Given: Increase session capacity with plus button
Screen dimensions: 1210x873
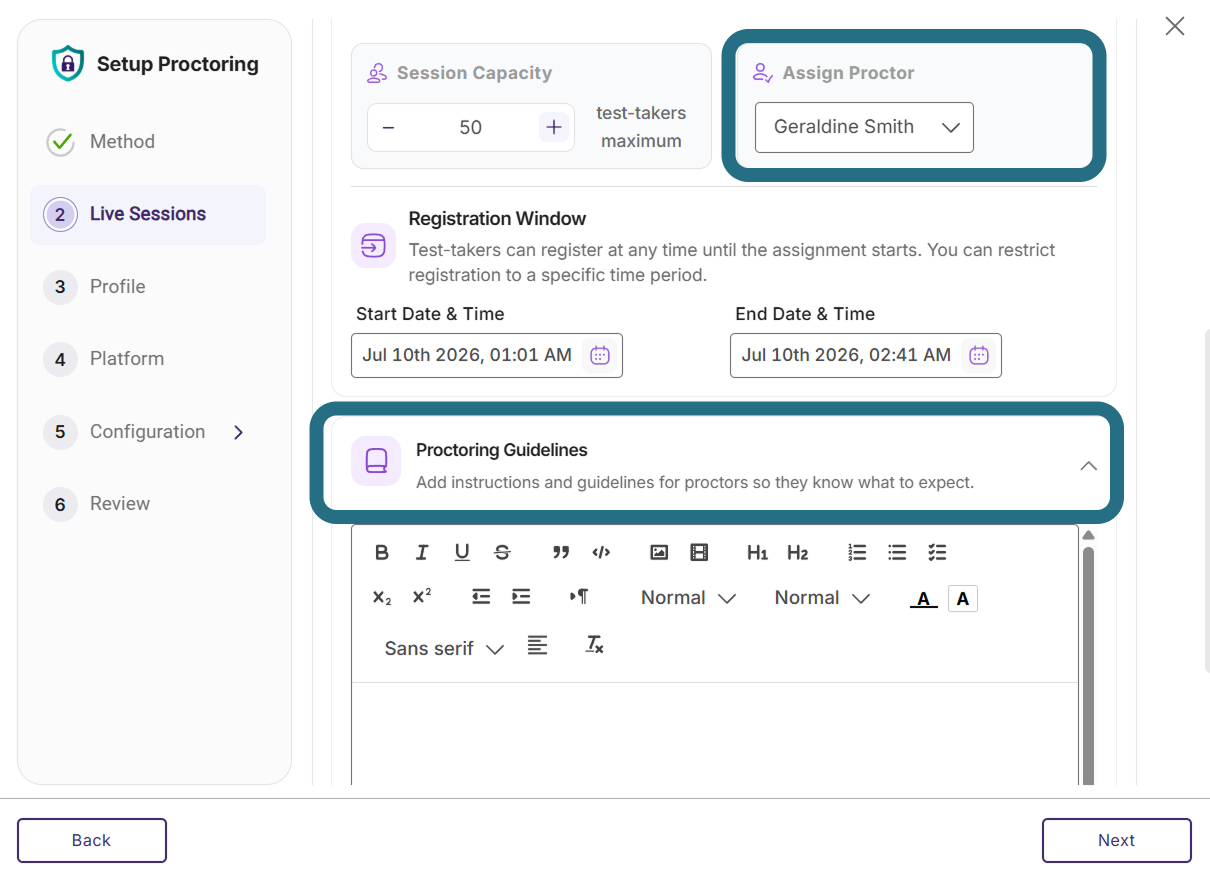Looking at the screenshot, I should point(554,127).
